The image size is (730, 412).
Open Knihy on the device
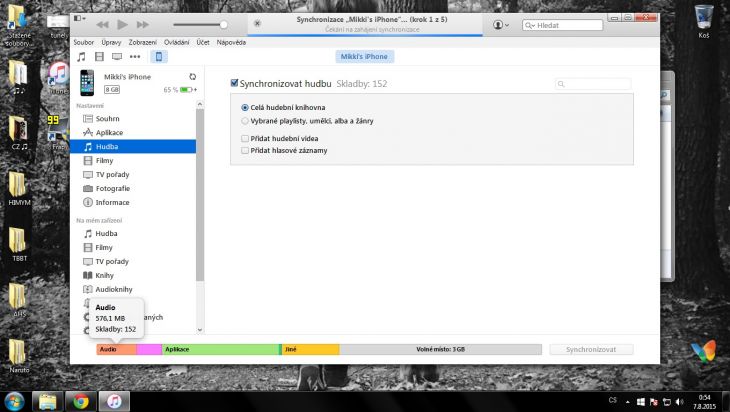(104, 276)
